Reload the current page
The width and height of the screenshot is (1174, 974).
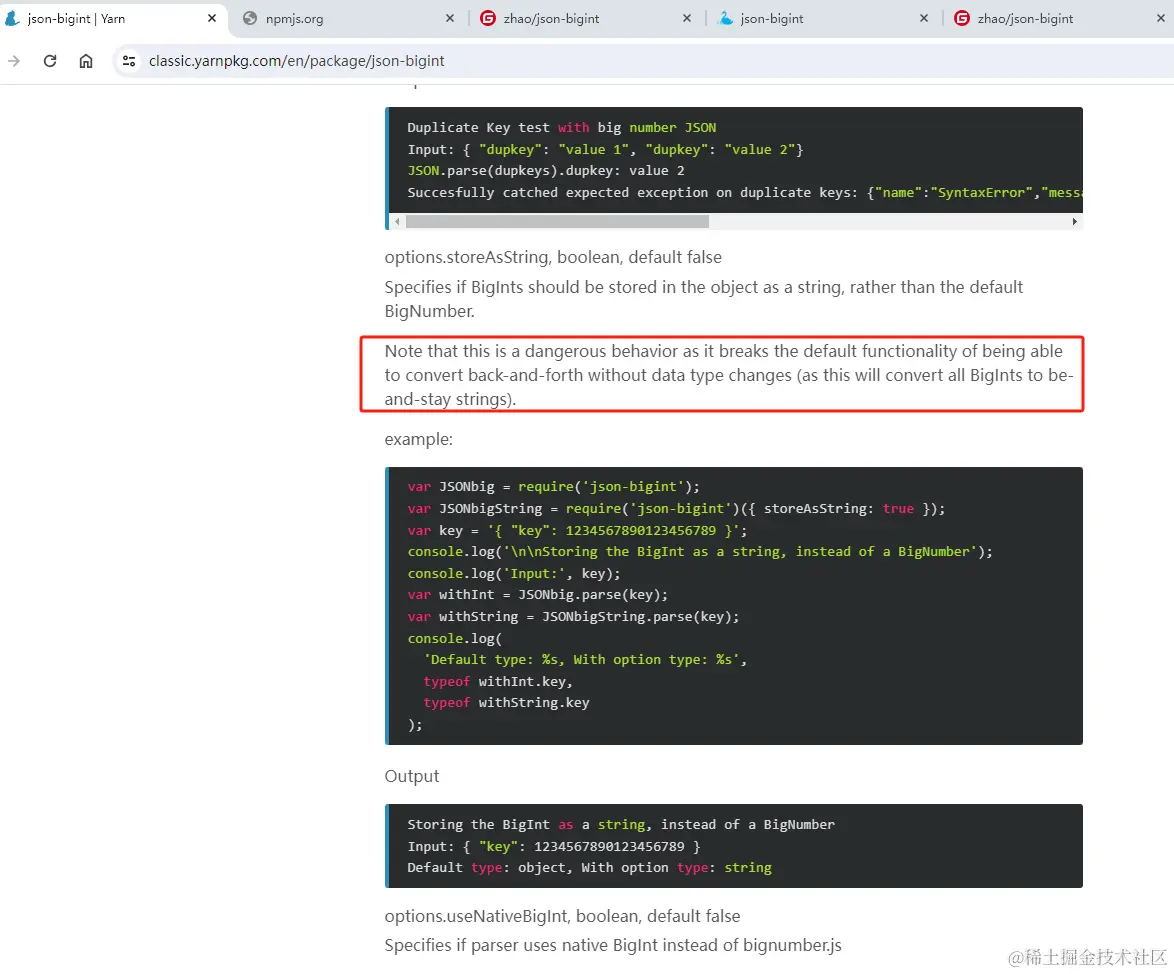point(50,61)
